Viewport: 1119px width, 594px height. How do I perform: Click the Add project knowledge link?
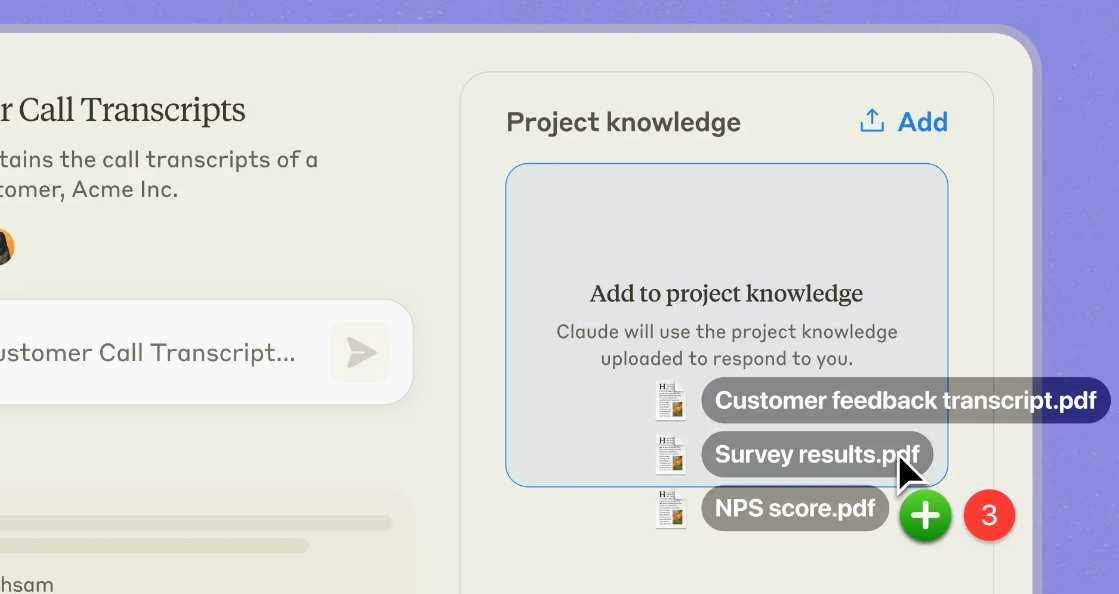922,122
